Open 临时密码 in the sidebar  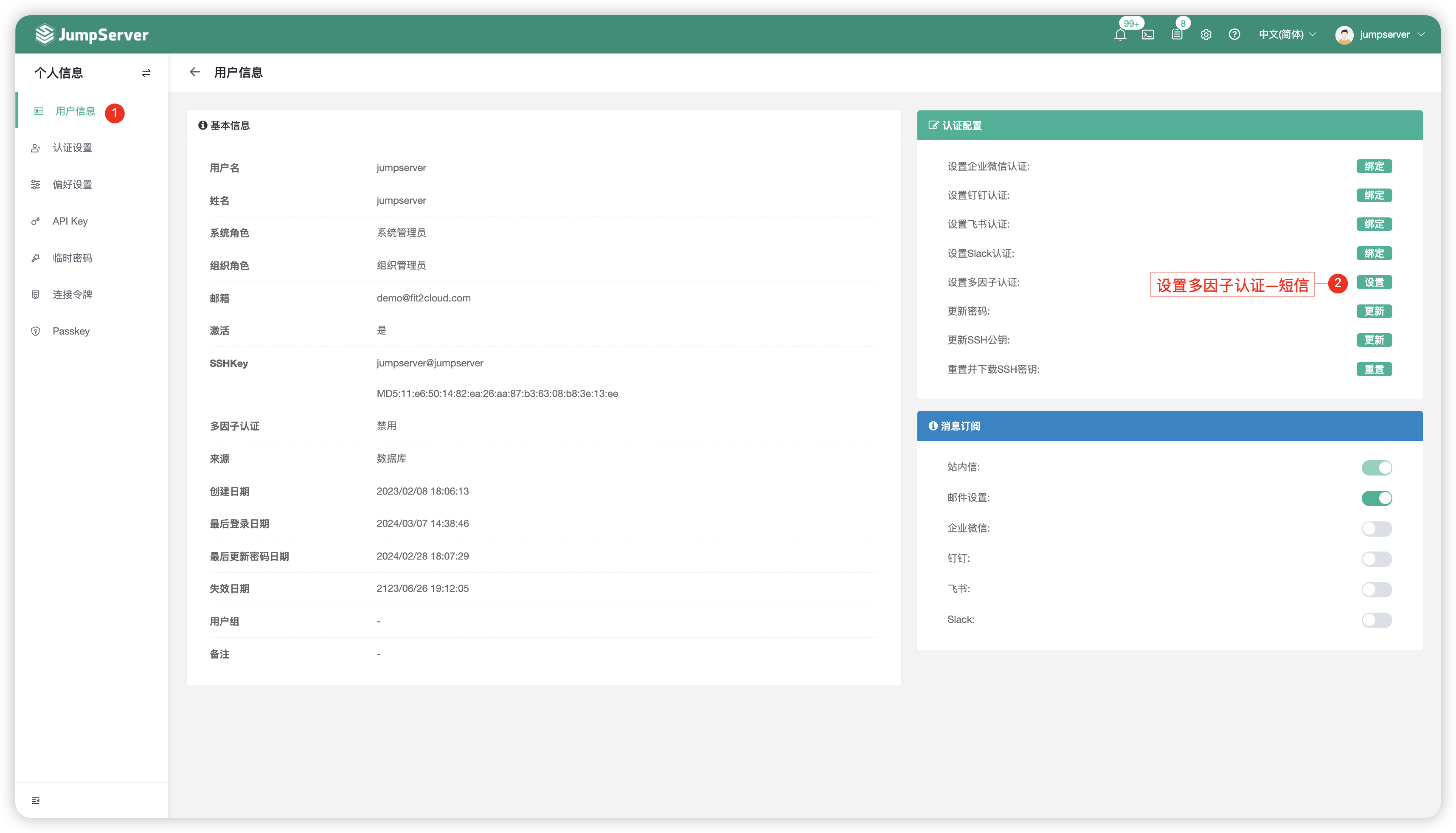92,258
